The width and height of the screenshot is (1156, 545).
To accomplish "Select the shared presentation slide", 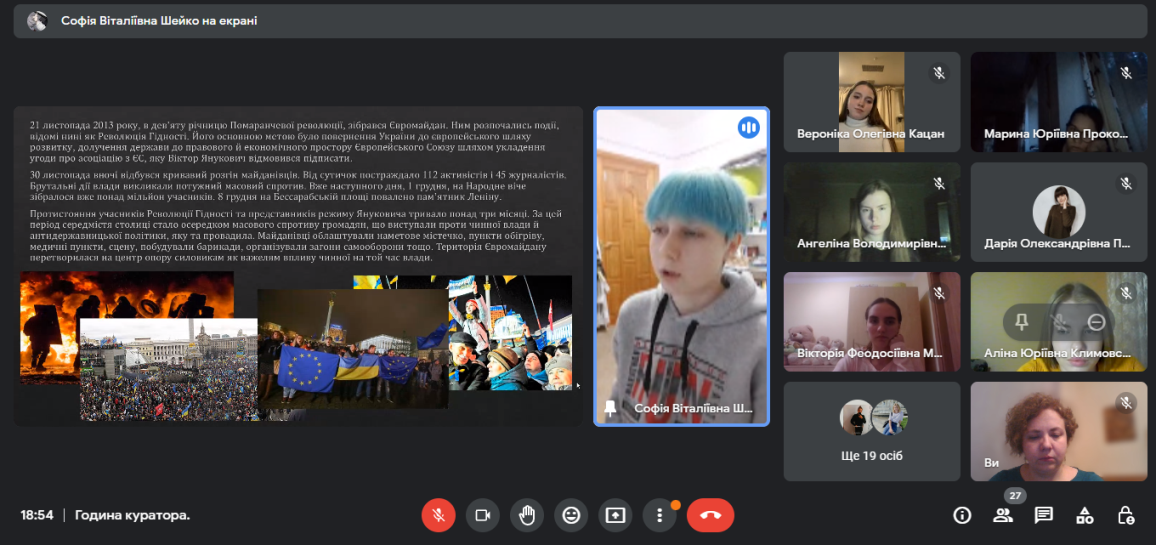I will (298, 266).
